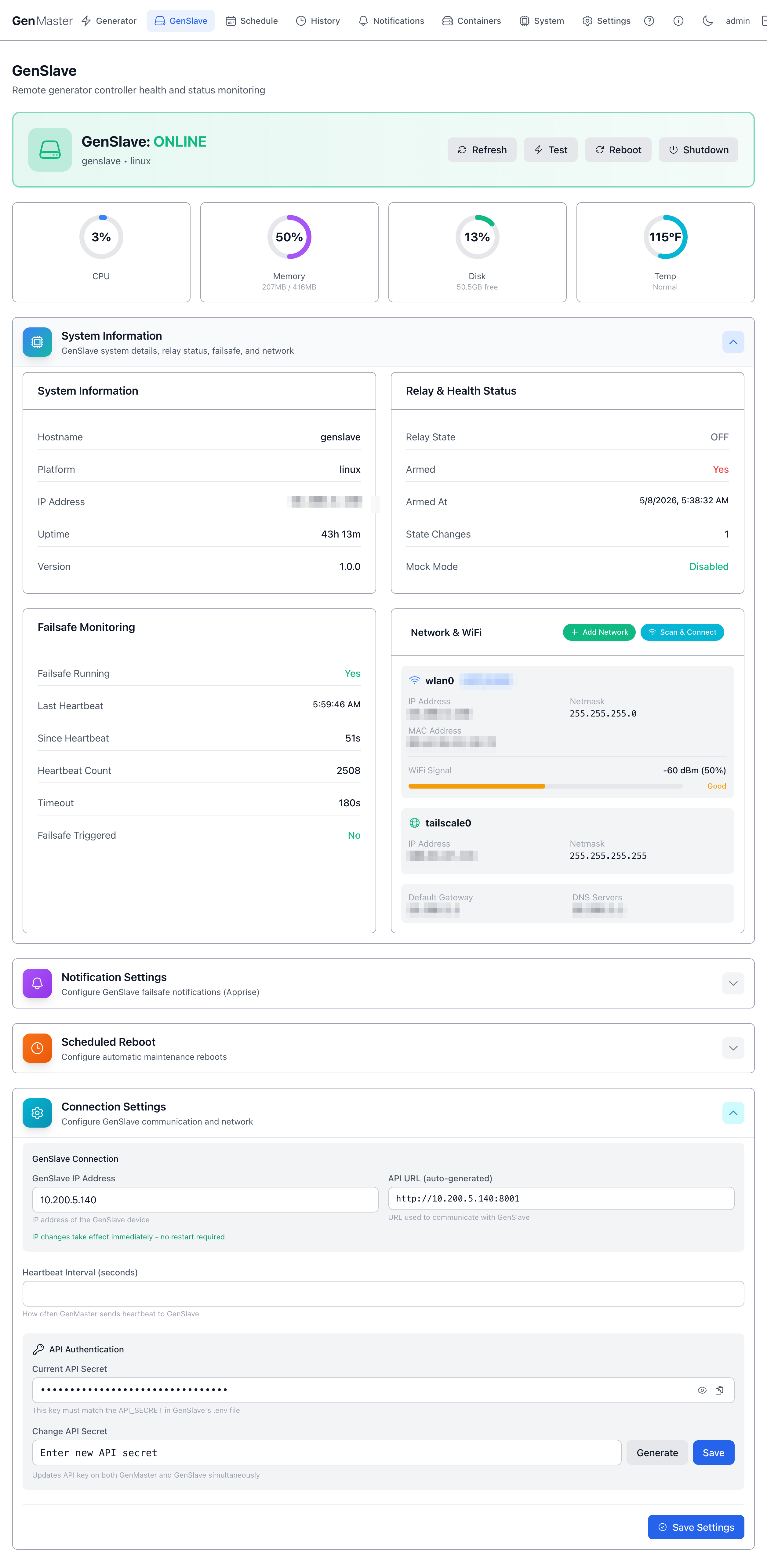Click the Test button

551,150
